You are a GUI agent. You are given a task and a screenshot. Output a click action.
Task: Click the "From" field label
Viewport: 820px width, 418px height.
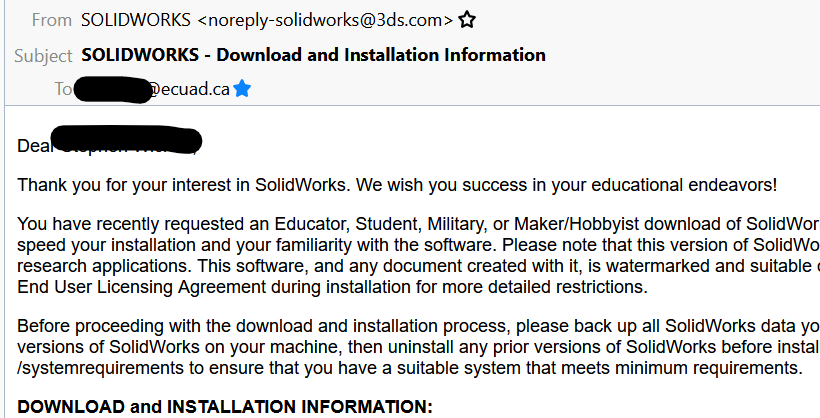(x=51, y=20)
